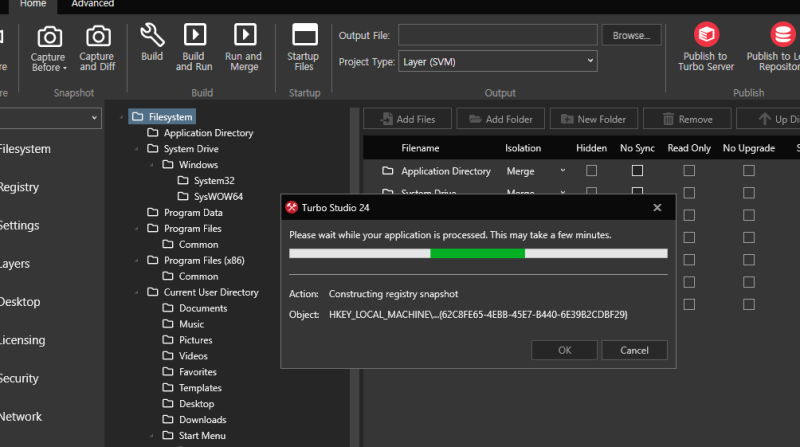Click the Capture and Diff icon
Viewport: 800px width, 447px height.
pos(97,38)
